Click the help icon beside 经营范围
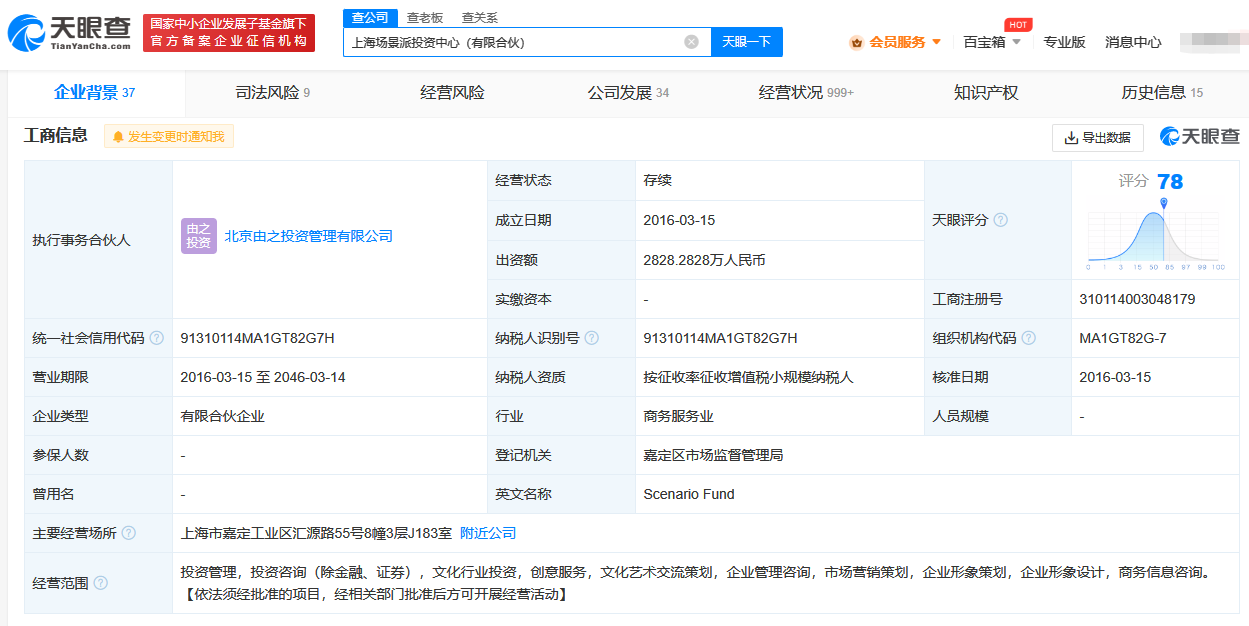This screenshot has height=626, width=1249. [101, 583]
